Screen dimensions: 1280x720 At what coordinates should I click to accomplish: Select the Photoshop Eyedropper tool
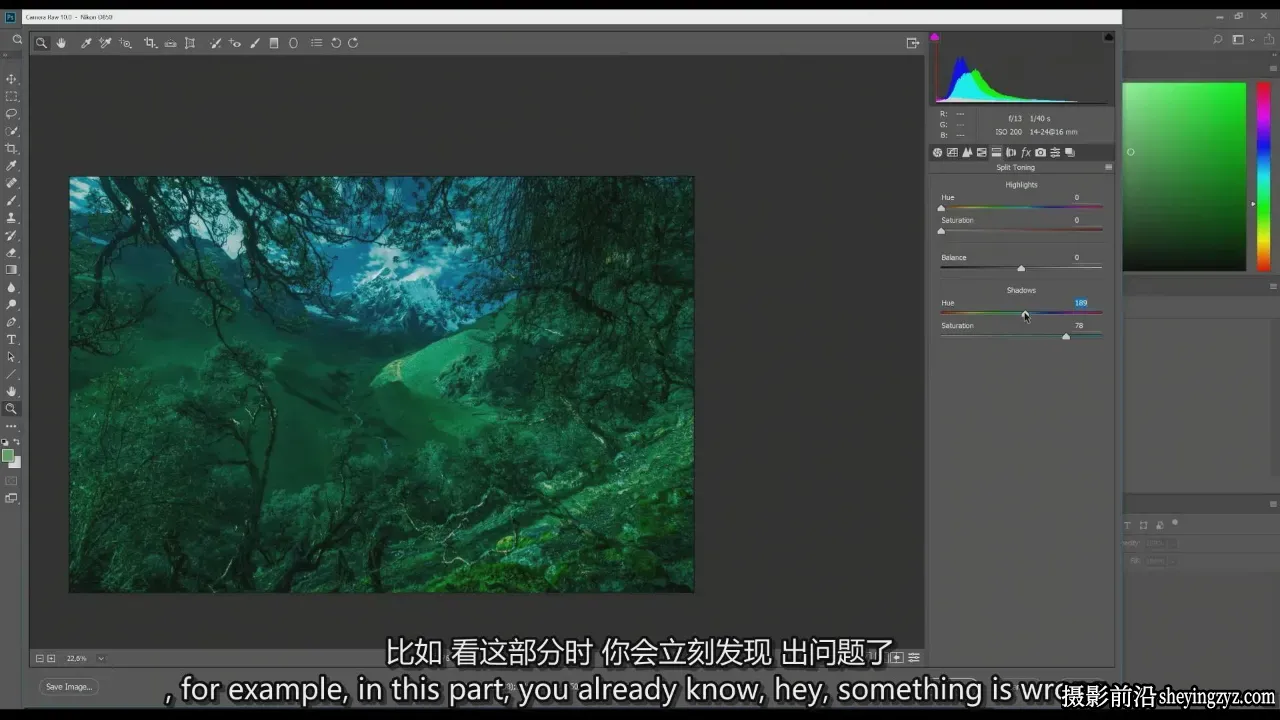(x=12, y=166)
